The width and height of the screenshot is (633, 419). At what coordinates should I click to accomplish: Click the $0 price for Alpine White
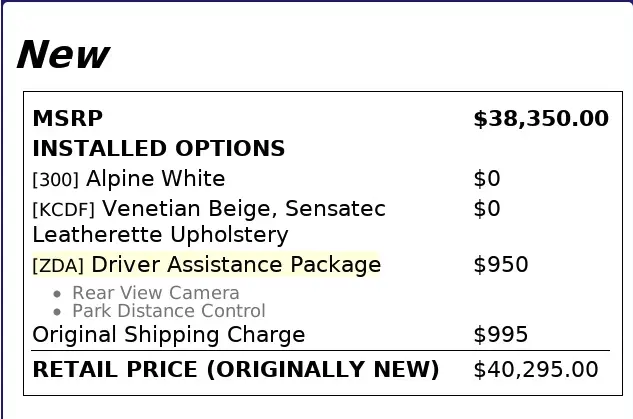click(x=486, y=179)
